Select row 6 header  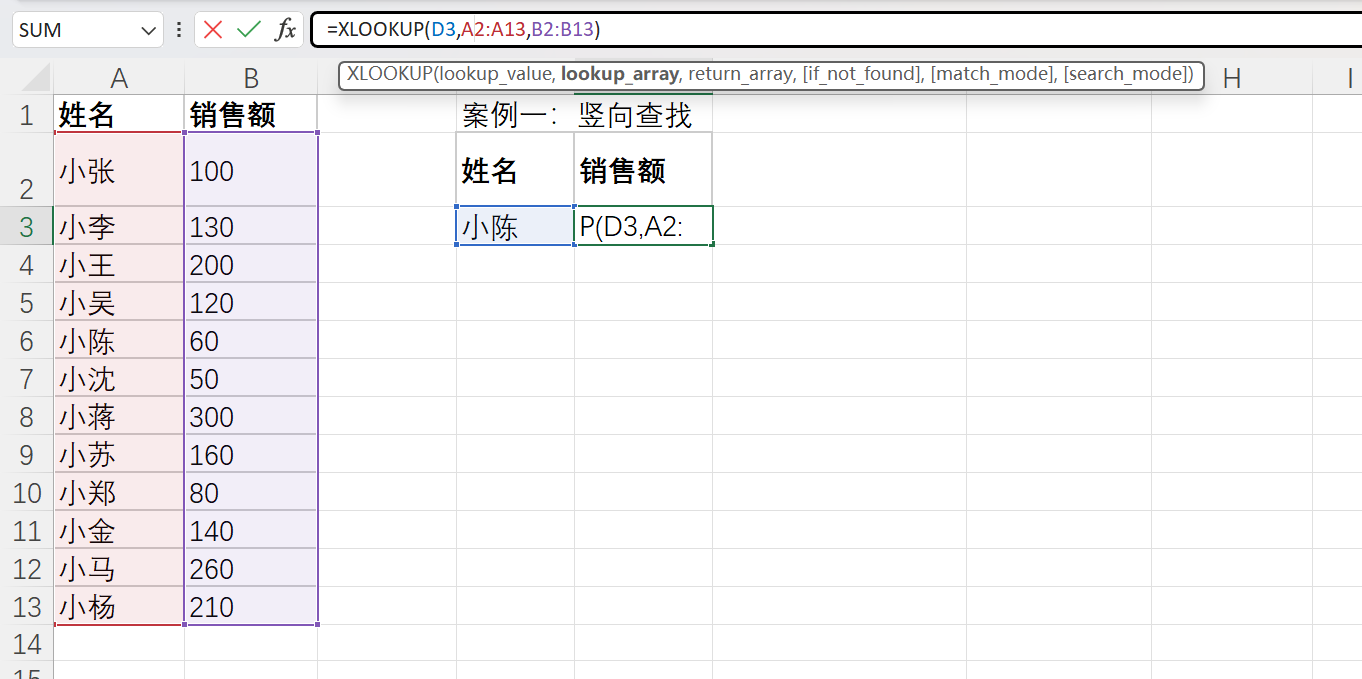pyautogui.click(x=27, y=341)
